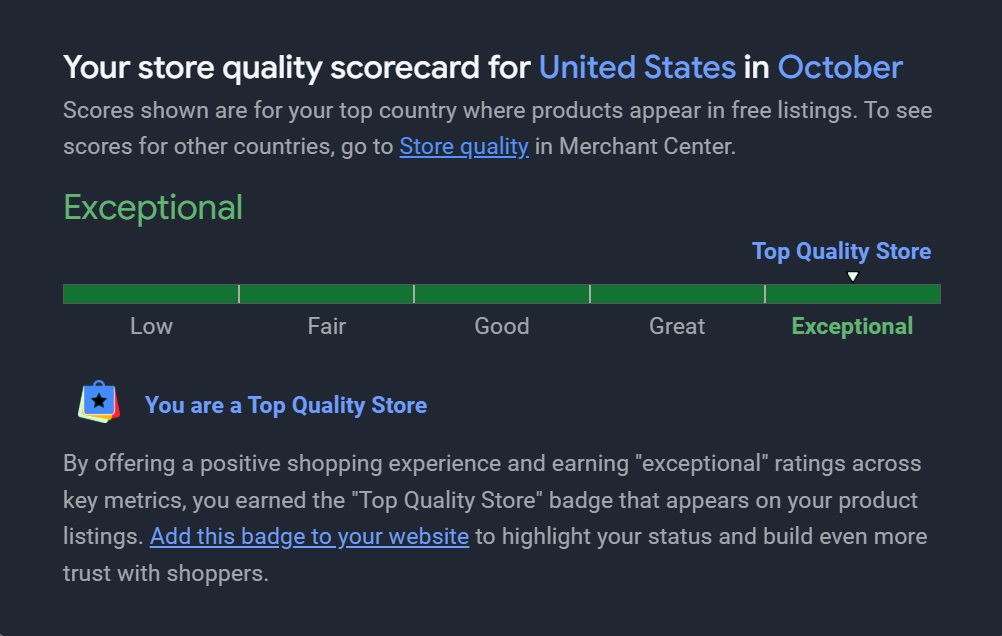Select the Fair label under the bar
Viewport: 1002px width, 636px height.
(x=326, y=326)
